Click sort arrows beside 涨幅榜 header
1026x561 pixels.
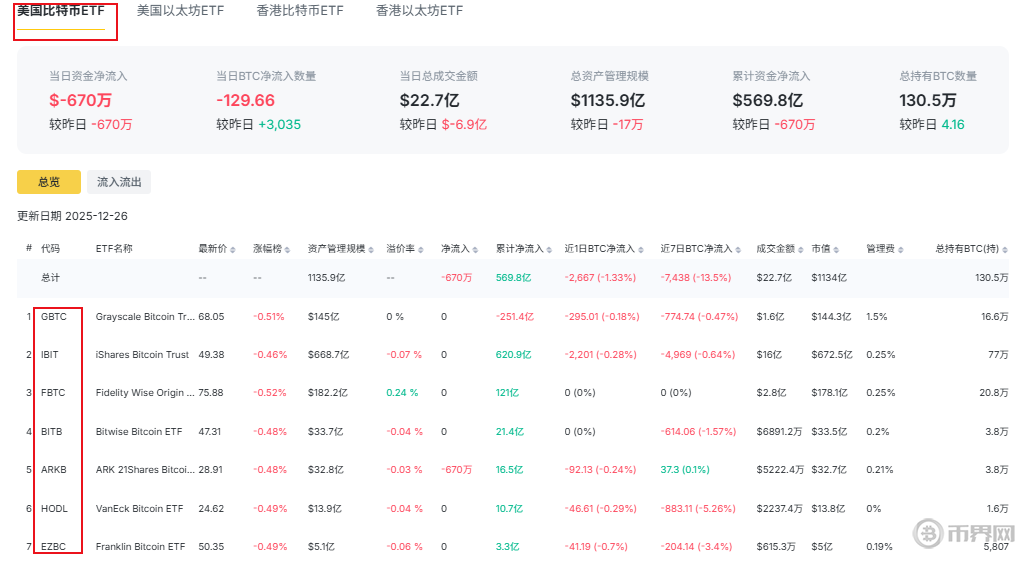tap(288, 249)
